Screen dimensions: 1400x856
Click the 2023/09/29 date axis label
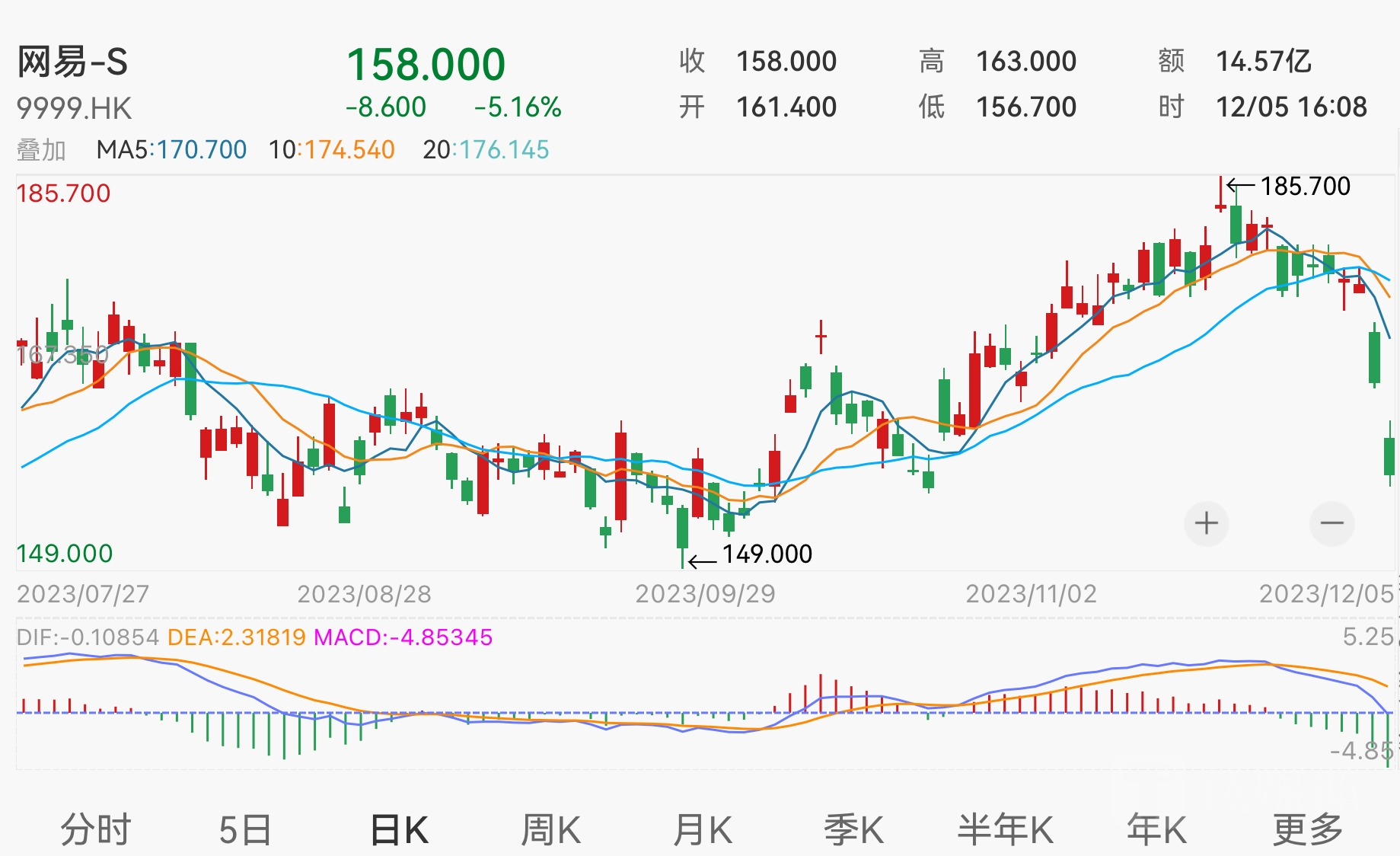[x=705, y=594]
